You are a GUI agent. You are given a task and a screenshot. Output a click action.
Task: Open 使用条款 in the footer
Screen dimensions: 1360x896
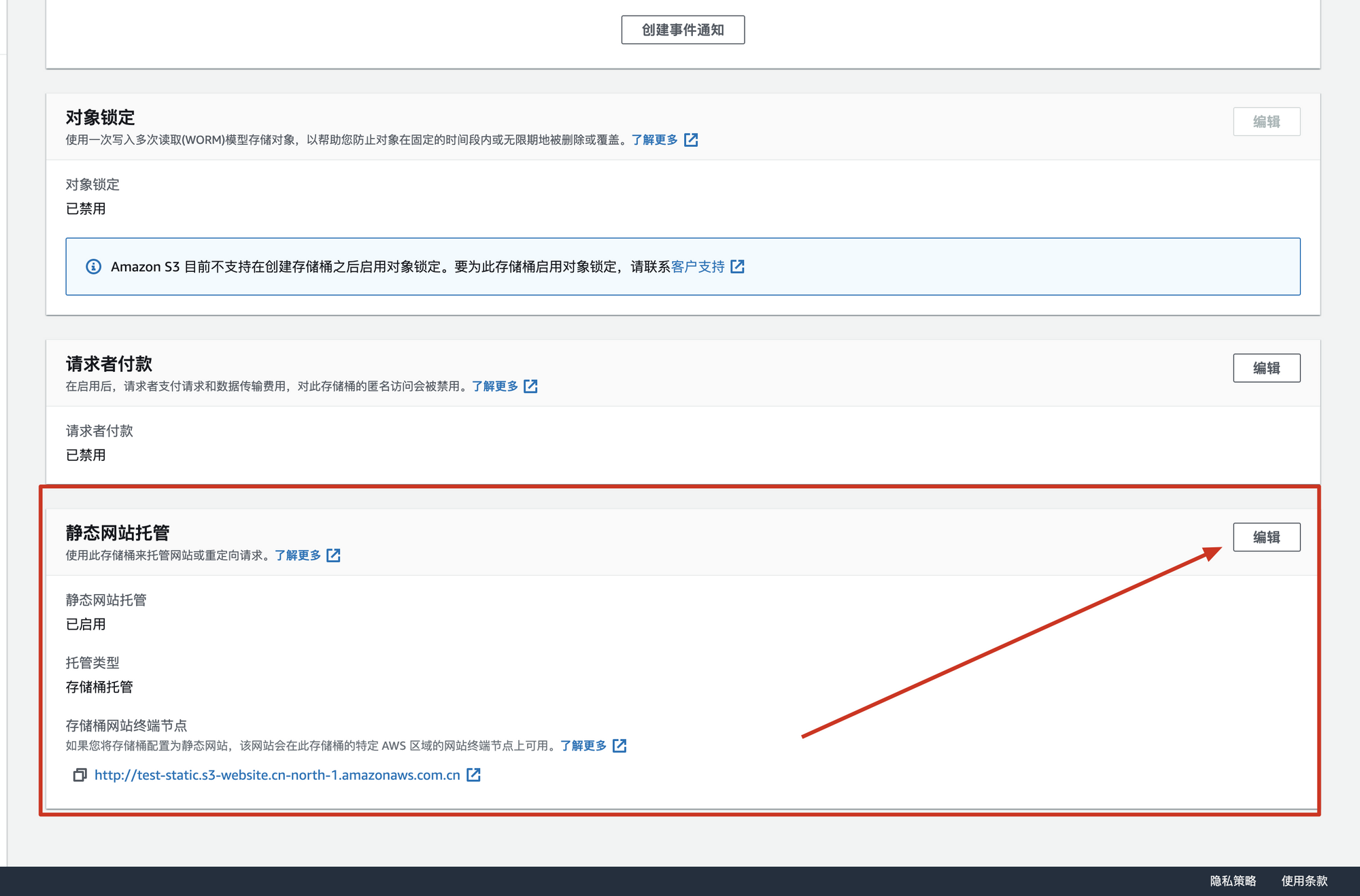tap(1304, 881)
